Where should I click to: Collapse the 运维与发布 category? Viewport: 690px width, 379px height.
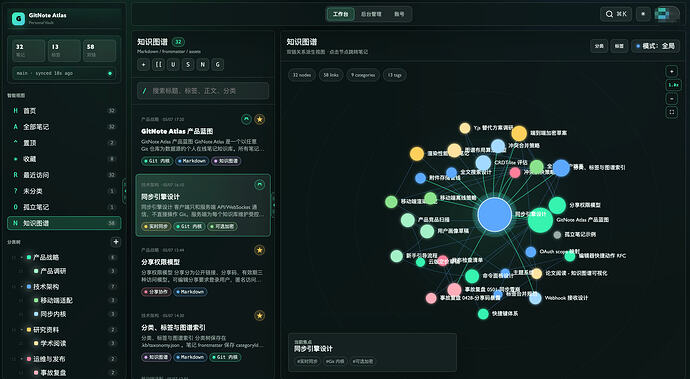click(x=22, y=359)
